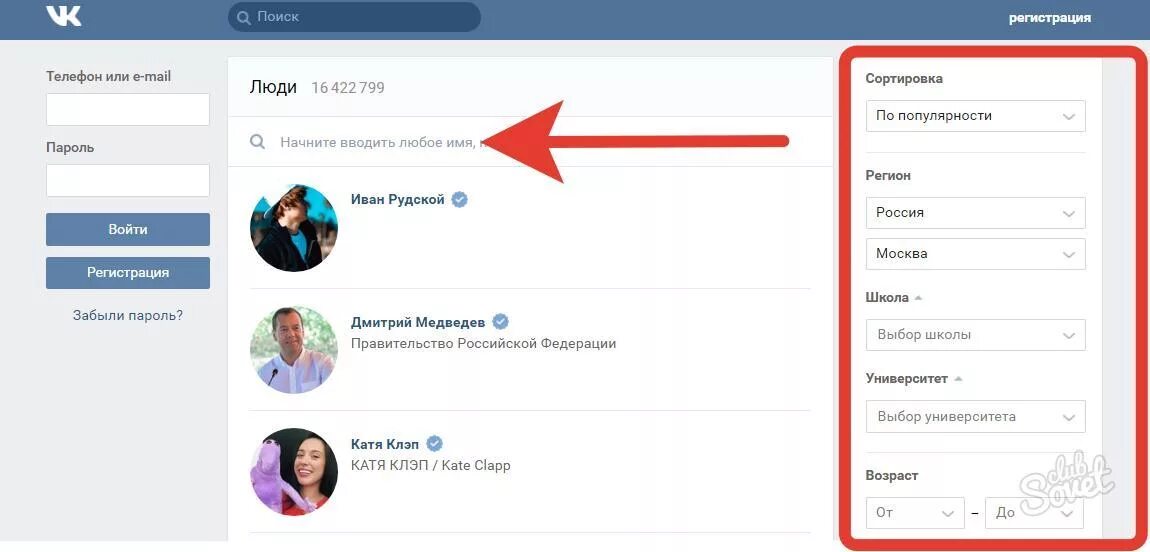Screen dimensions: 1150x552
Task: Open the Выбор школы dropdown
Action: [x=975, y=335]
